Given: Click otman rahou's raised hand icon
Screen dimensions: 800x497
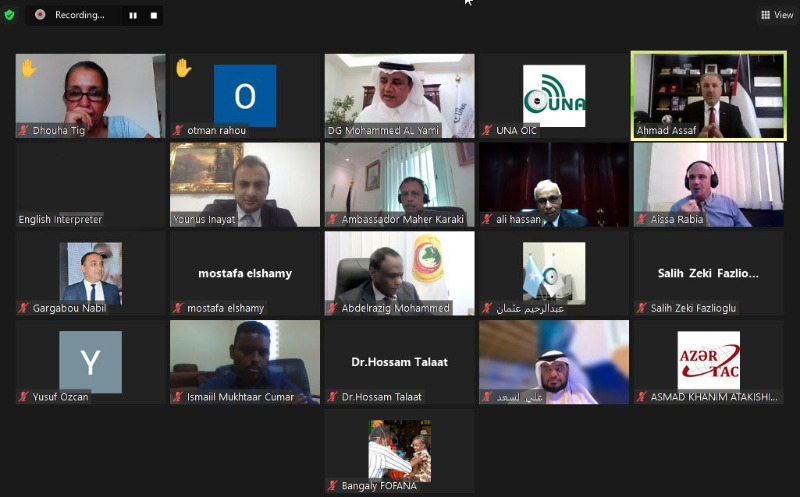Looking at the screenshot, I should pyautogui.click(x=183, y=68).
